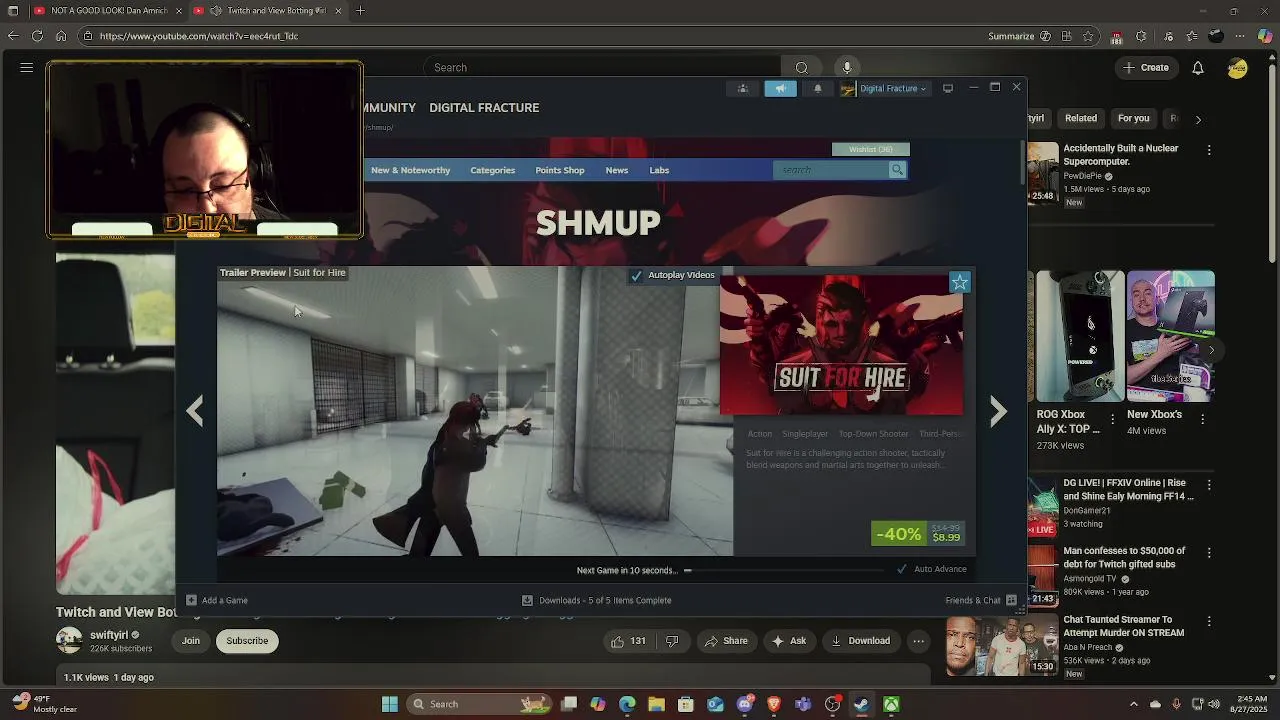Open options for DG LIVE FFXIV video
Image resolution: width=1280 pixels, height=720 pixels.
click(x=1209, y=485)
